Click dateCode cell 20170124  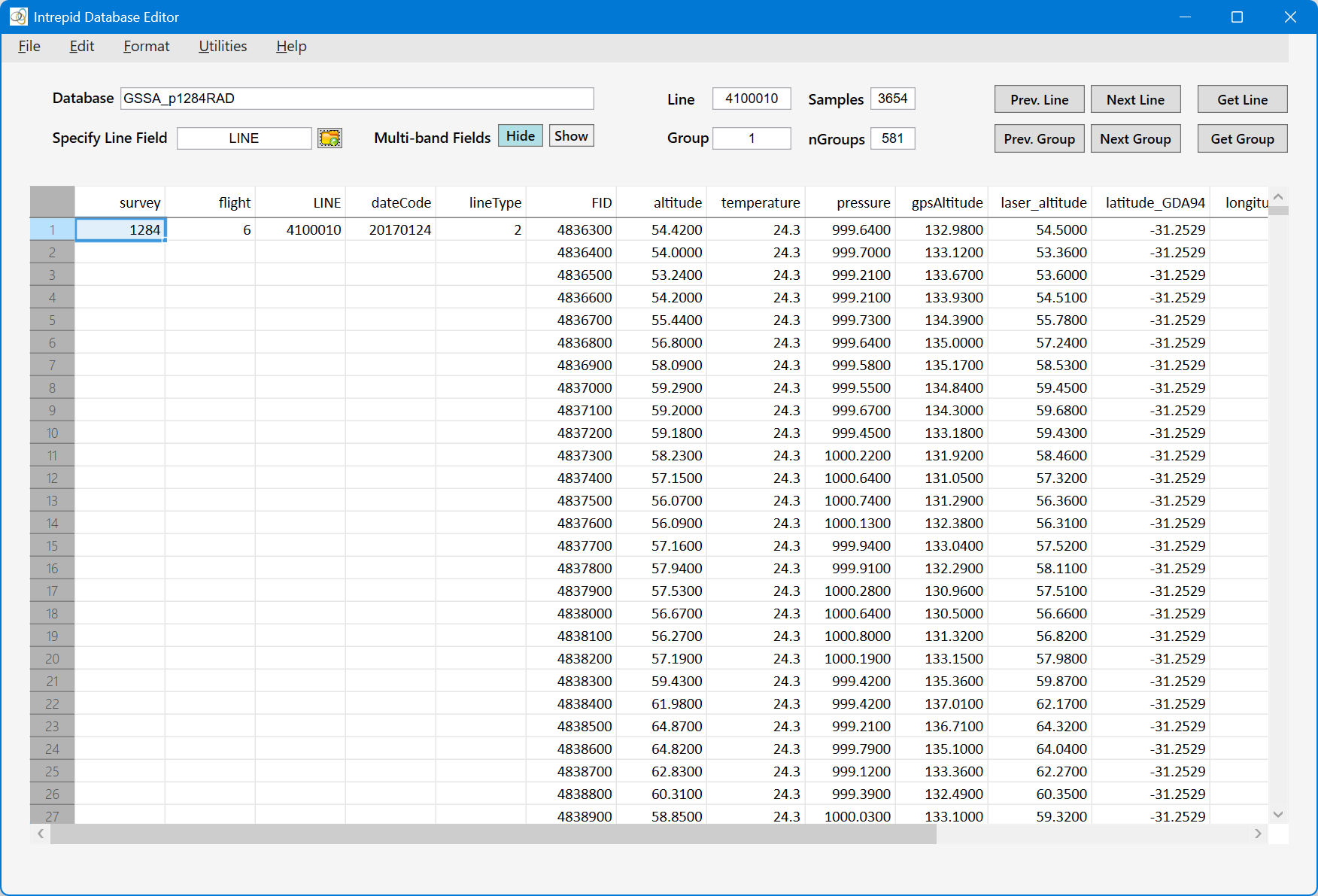(x=391, y=229)
